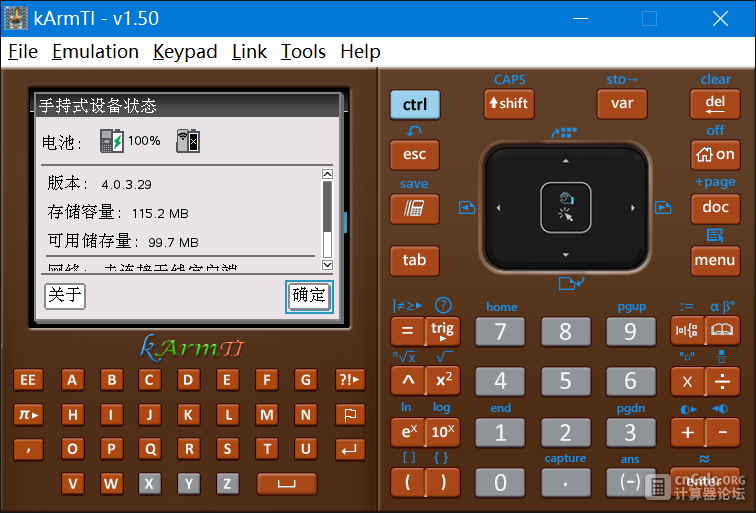756x513 pixels.
Task: Click the flag key
Action: (350, 415)
